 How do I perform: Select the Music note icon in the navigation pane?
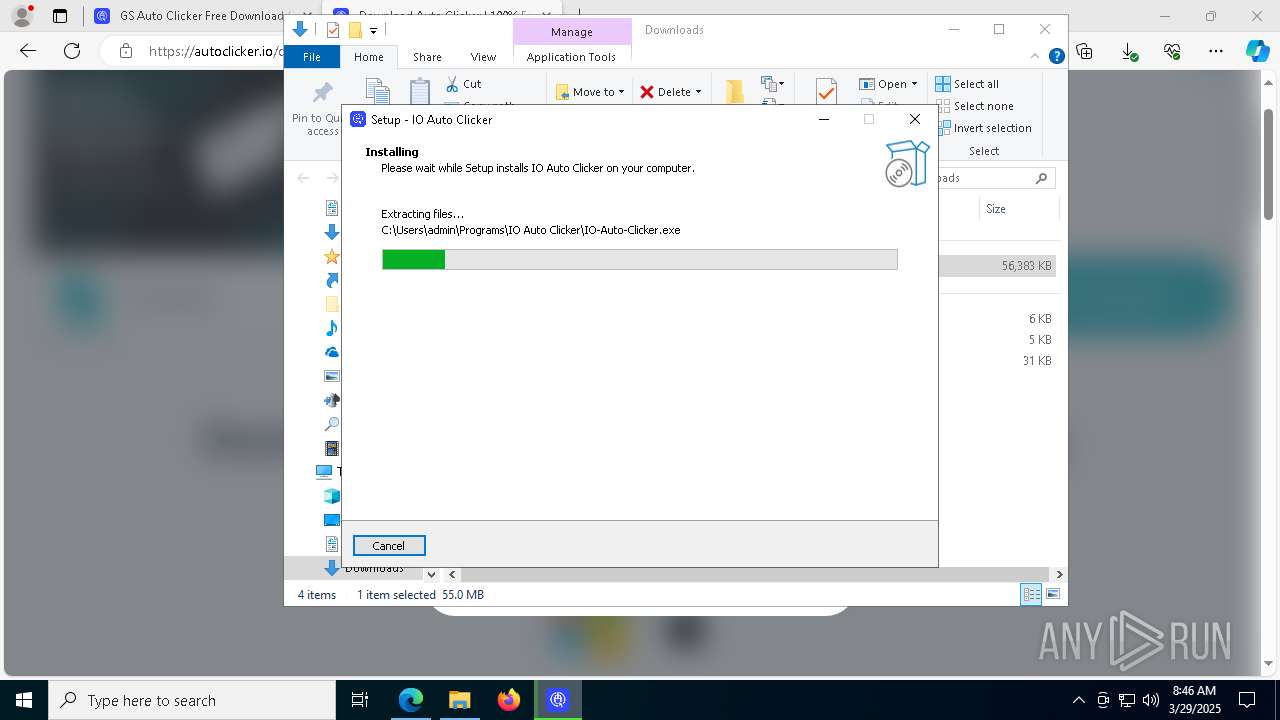(x=332, y=328)
